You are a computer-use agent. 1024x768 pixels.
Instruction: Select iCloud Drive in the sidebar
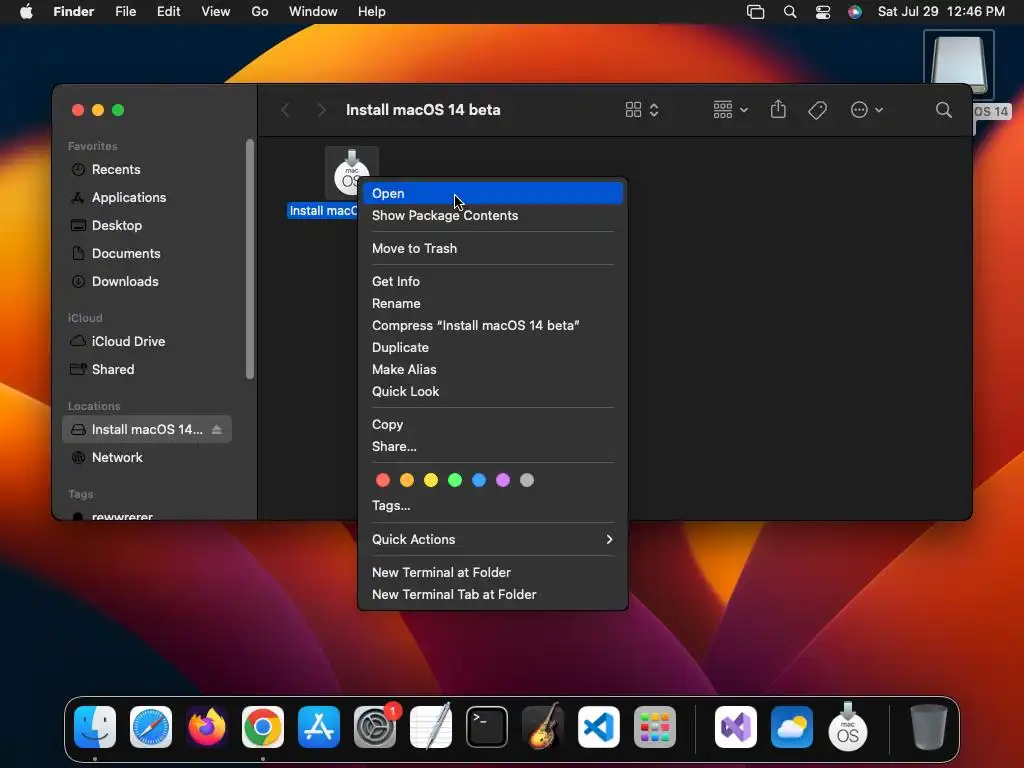tap(147, 342)
